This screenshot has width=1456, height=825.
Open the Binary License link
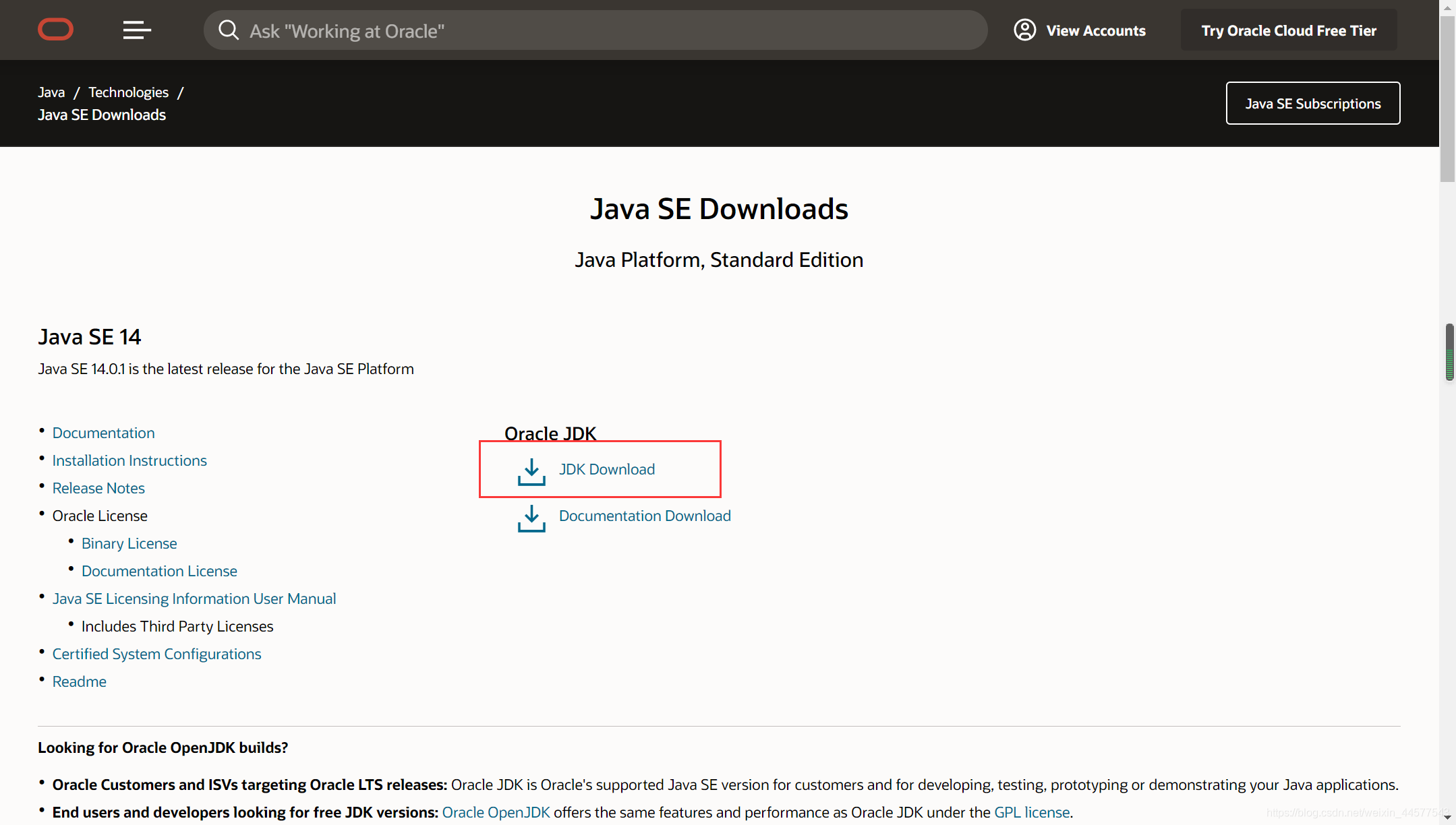pos(129,543)
